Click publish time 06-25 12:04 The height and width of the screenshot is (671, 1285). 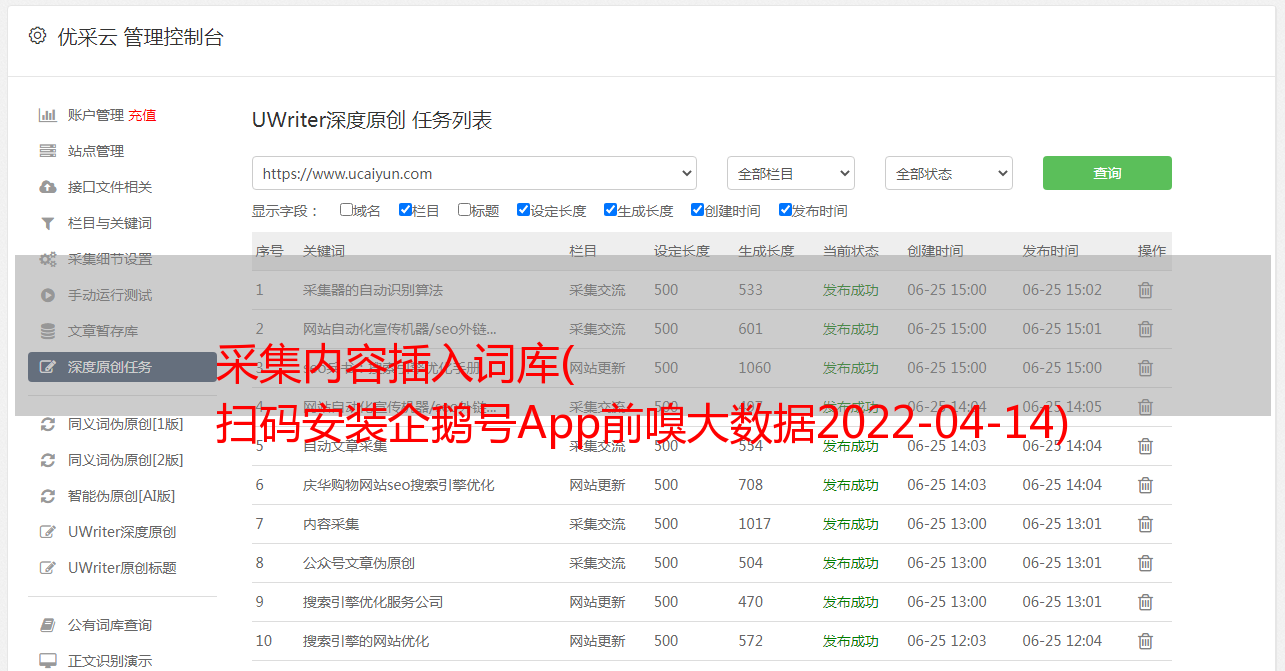click(x=1062, y=641)
